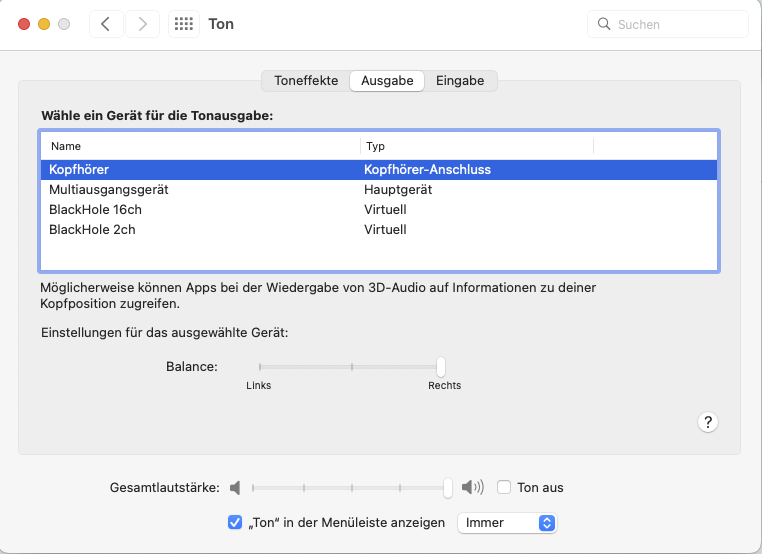
Task: Switch to the Toneffekte tab
Action: [306, 81]
